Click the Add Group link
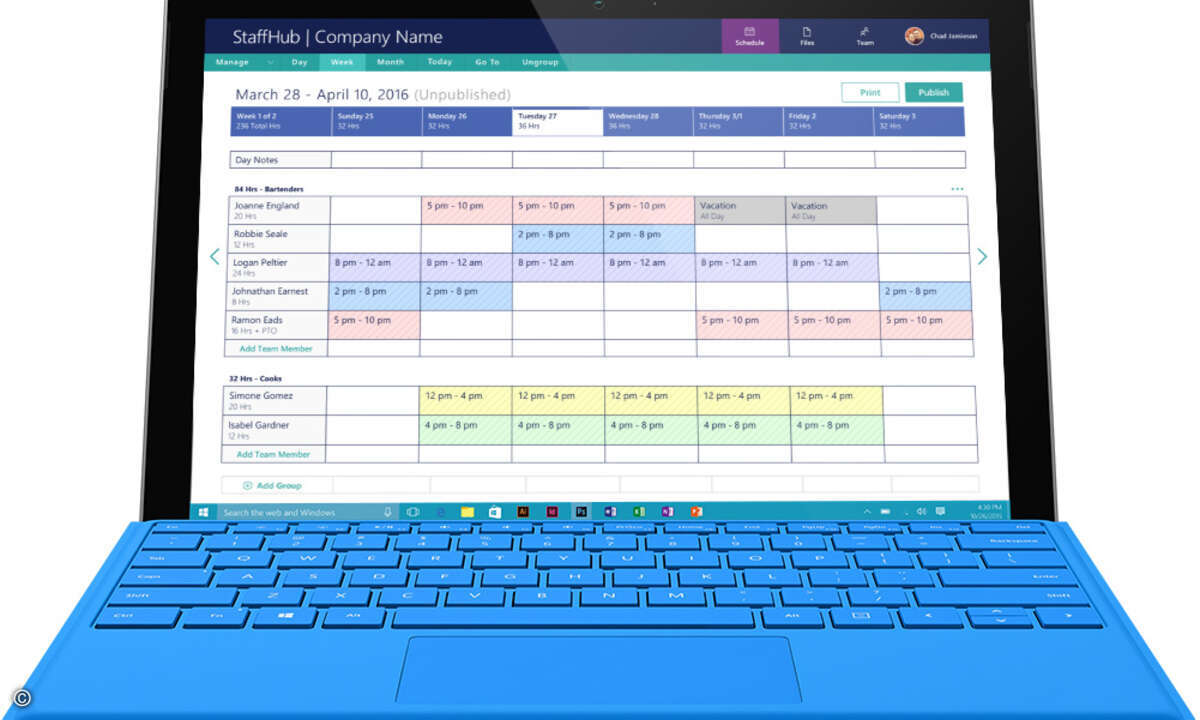The height and width of the screenshot is (720, 1200). point(279,486)
